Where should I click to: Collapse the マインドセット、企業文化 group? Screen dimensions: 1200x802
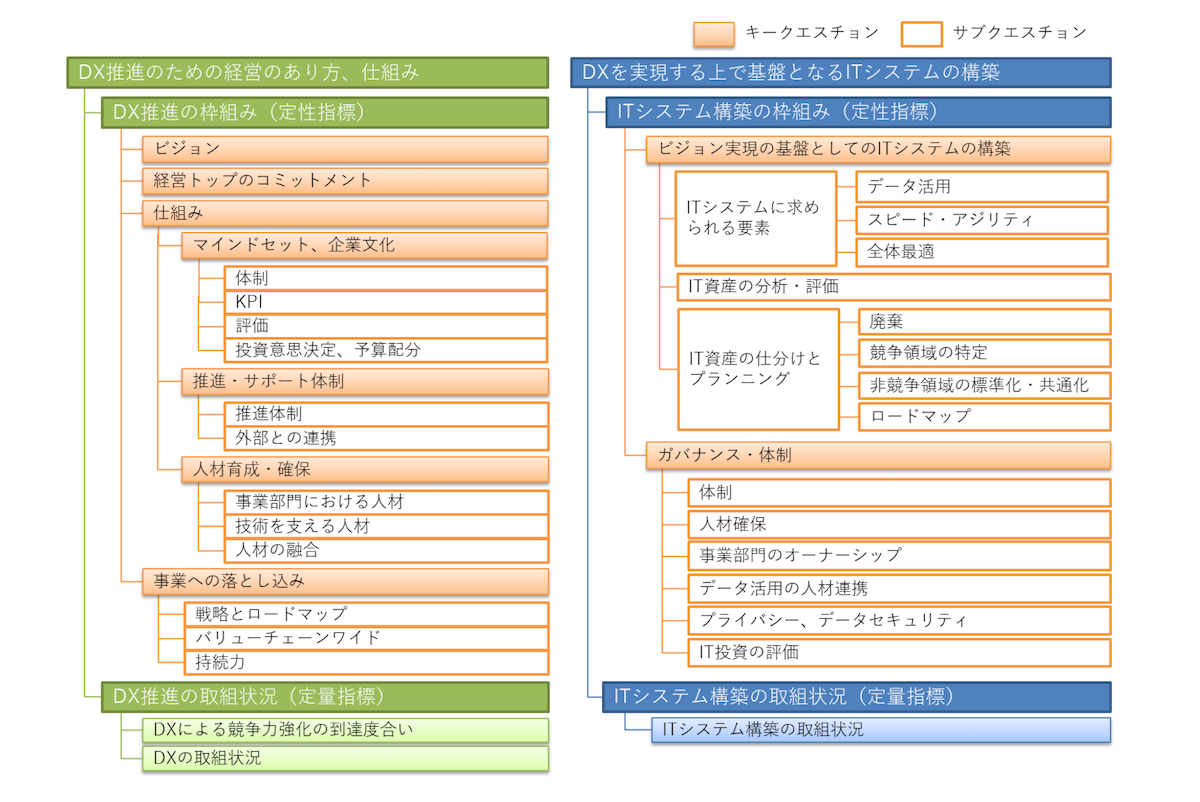tap(364, 246)
